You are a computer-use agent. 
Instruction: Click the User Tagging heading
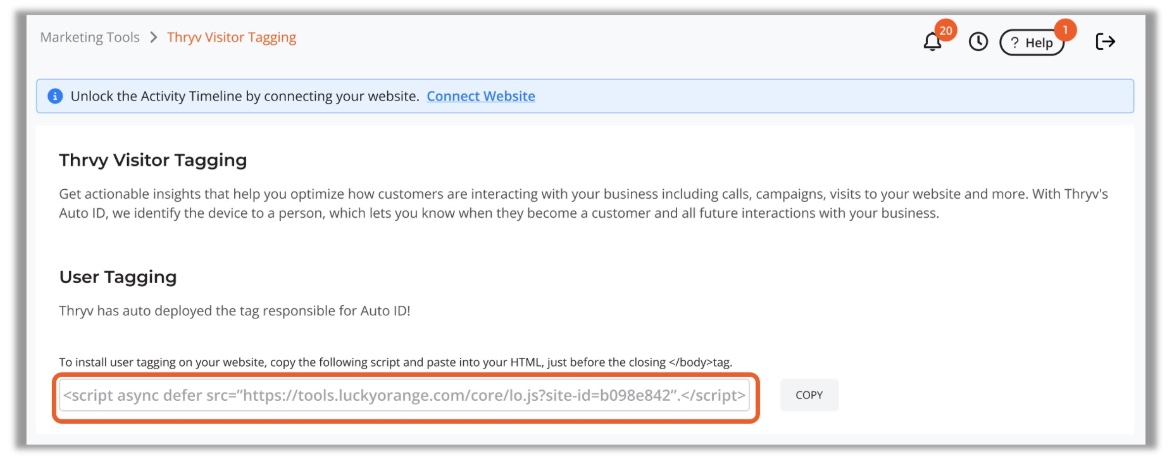click(118, 277)
